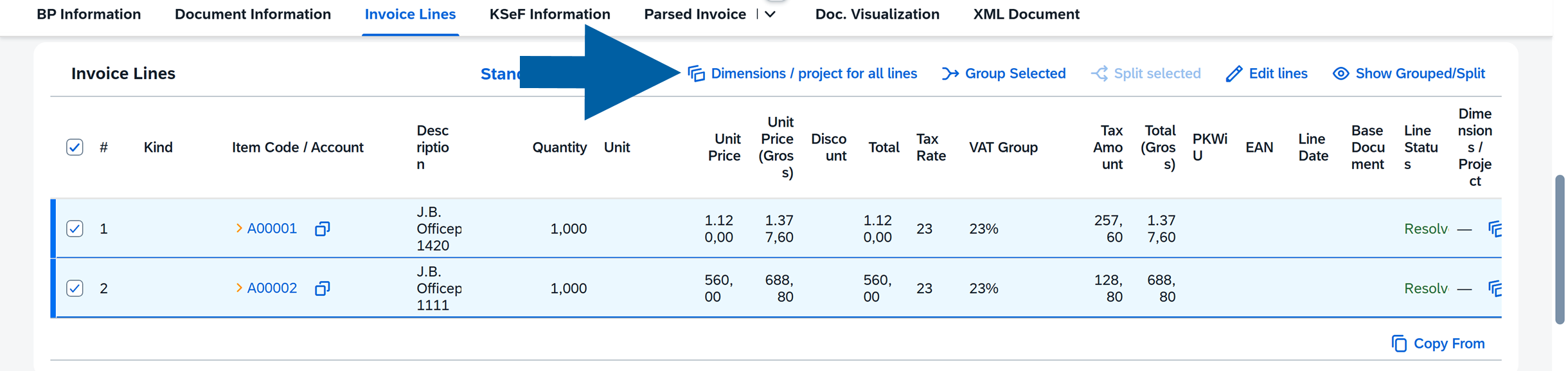This screenshot has height=371, width=1568.
Task: Click the J.B. Officep 1420 description
Action: point(439,228)
